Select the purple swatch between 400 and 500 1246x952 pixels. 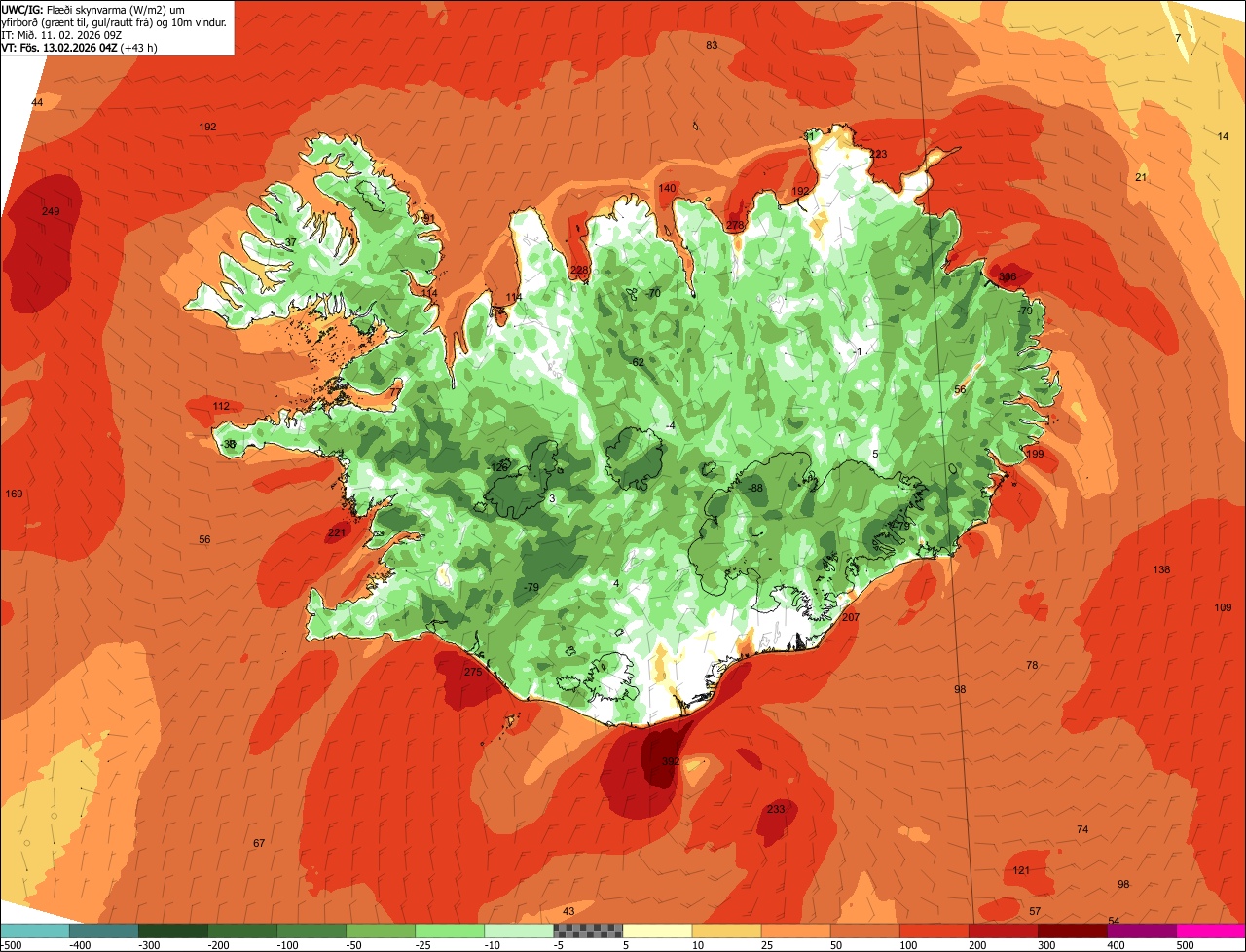coord(1141,932)
